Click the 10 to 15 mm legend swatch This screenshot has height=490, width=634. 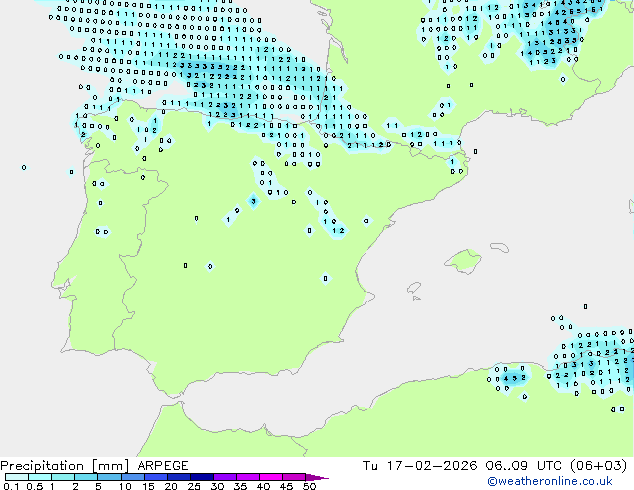132,477
